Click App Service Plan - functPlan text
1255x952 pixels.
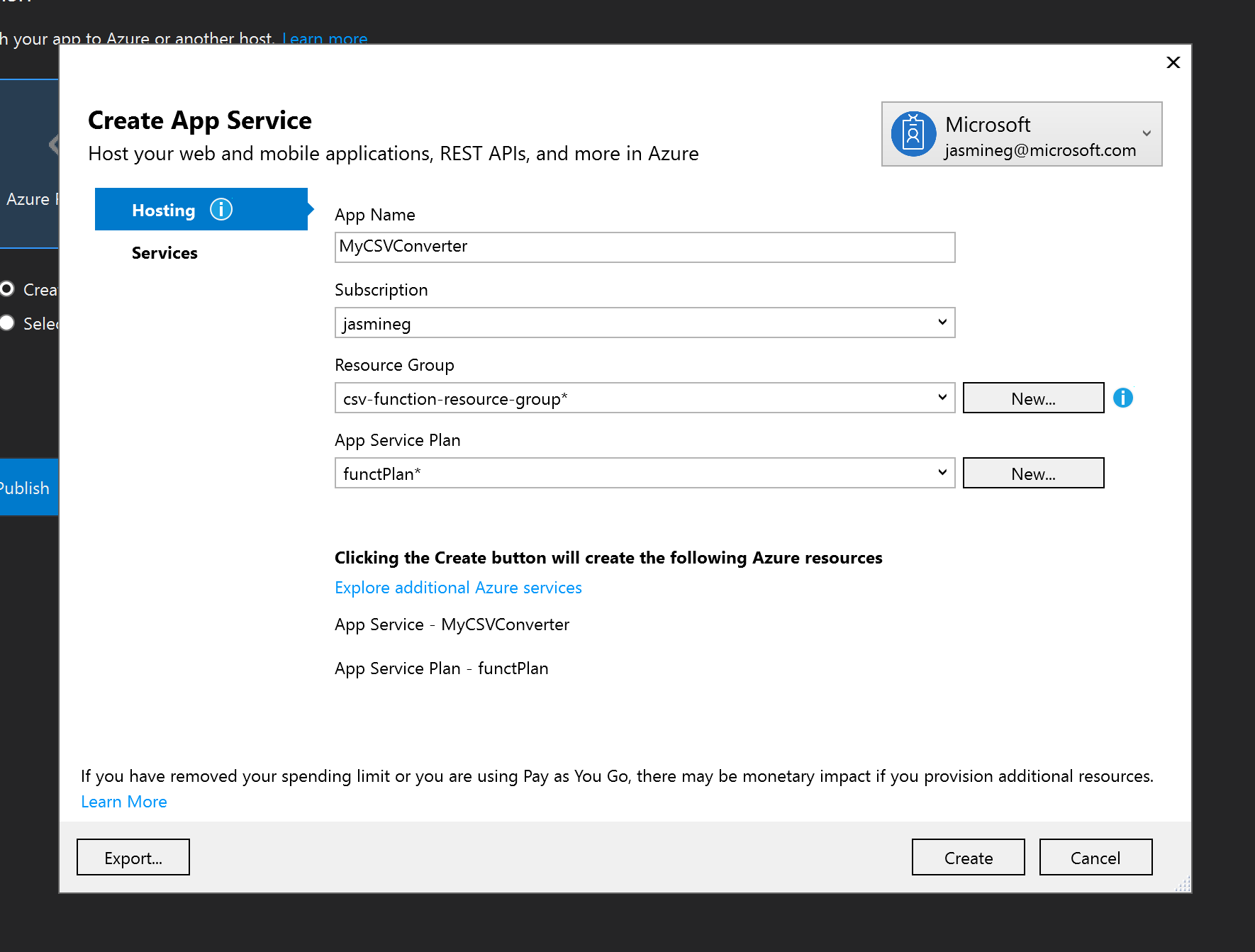pos(442,668)
